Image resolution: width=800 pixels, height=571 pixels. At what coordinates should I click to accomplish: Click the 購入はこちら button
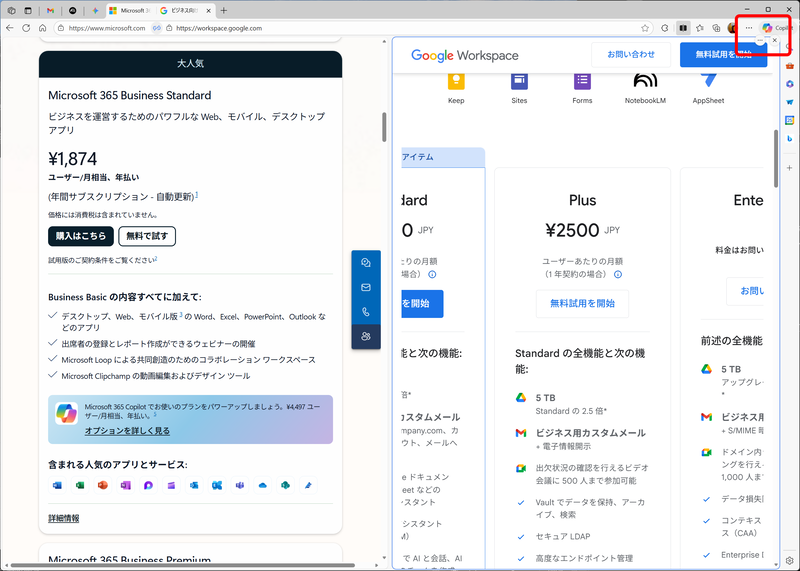point(81,236)
